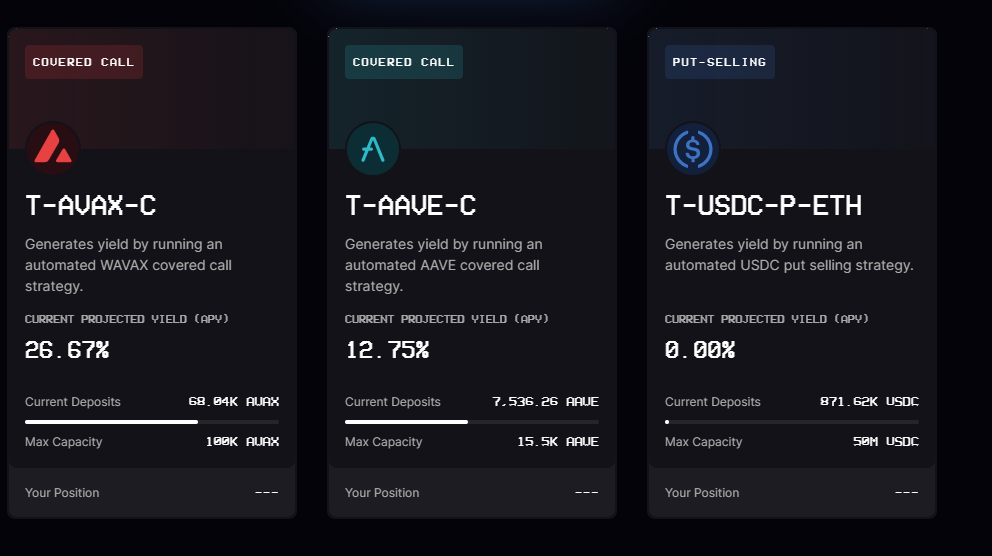Select the 12.75% projected yield value
The image size is (992, 556).
point(387,350)
